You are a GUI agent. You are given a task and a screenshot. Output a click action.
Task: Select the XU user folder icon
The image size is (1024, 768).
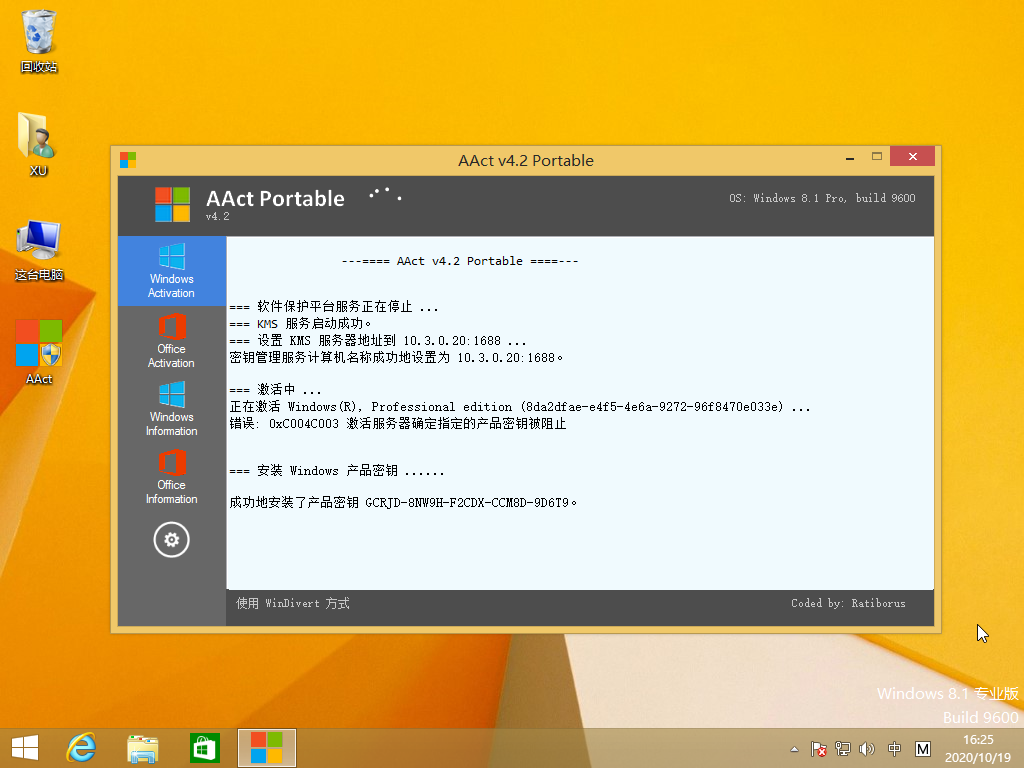[x=38, y=144]
